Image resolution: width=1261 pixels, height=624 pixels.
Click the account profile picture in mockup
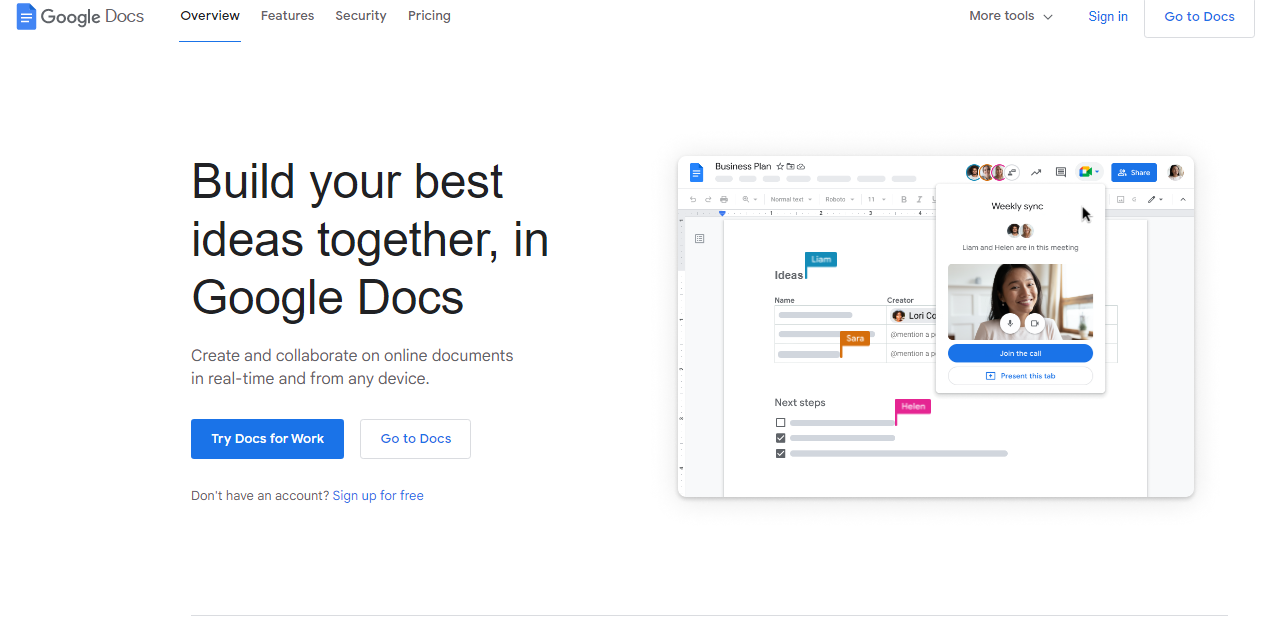point(1175,172)
